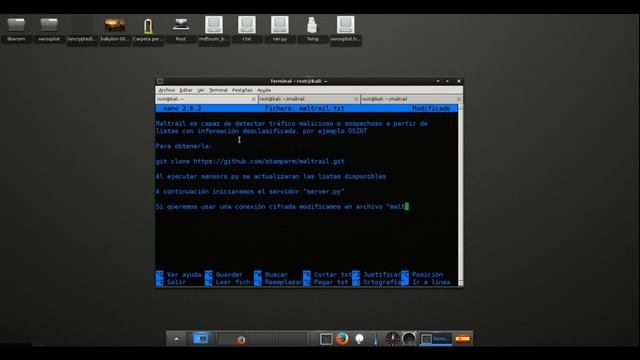640x360 pixels.
Task: Open the babylon image thumbnail on desktop
Action: point(115,30)
